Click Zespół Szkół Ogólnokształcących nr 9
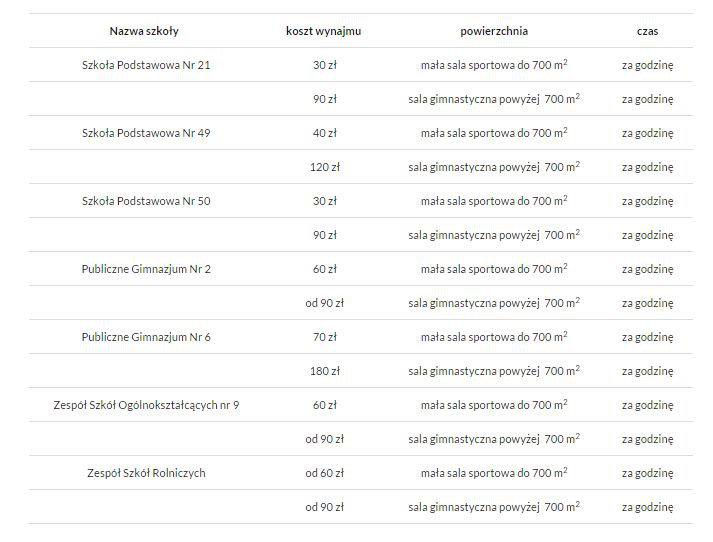The width and height of the screenshot is (713, 542). point(146,405)
